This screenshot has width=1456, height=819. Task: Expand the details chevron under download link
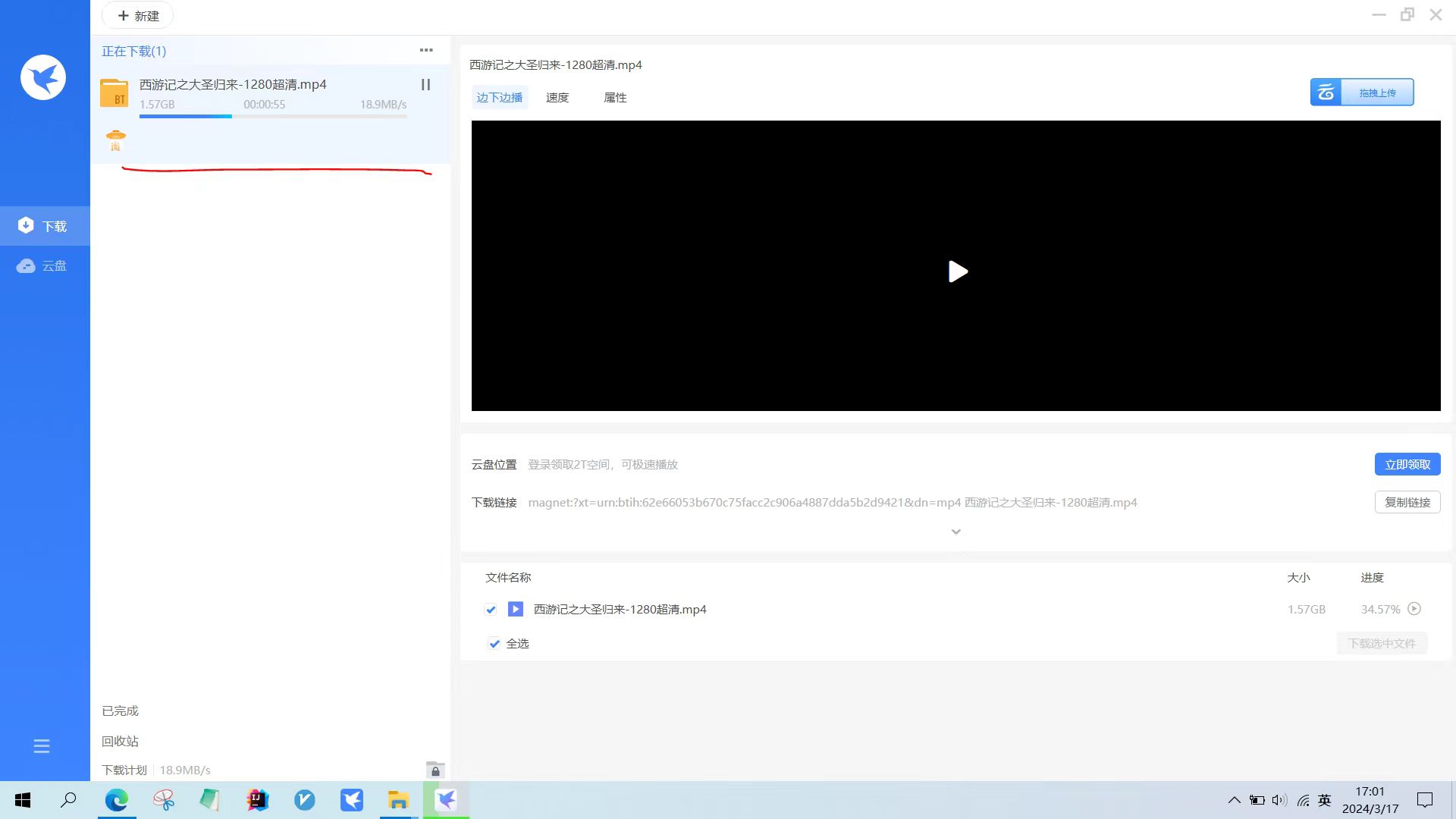click(x=956, y=532)
